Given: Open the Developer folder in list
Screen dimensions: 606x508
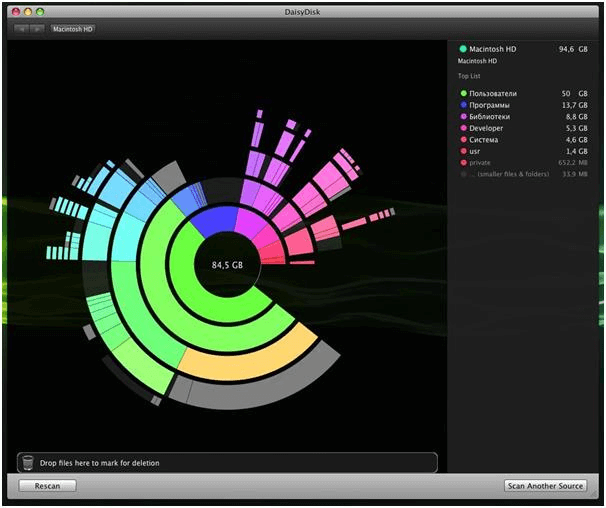Looking at the screenshot, I should coord(524,128).
